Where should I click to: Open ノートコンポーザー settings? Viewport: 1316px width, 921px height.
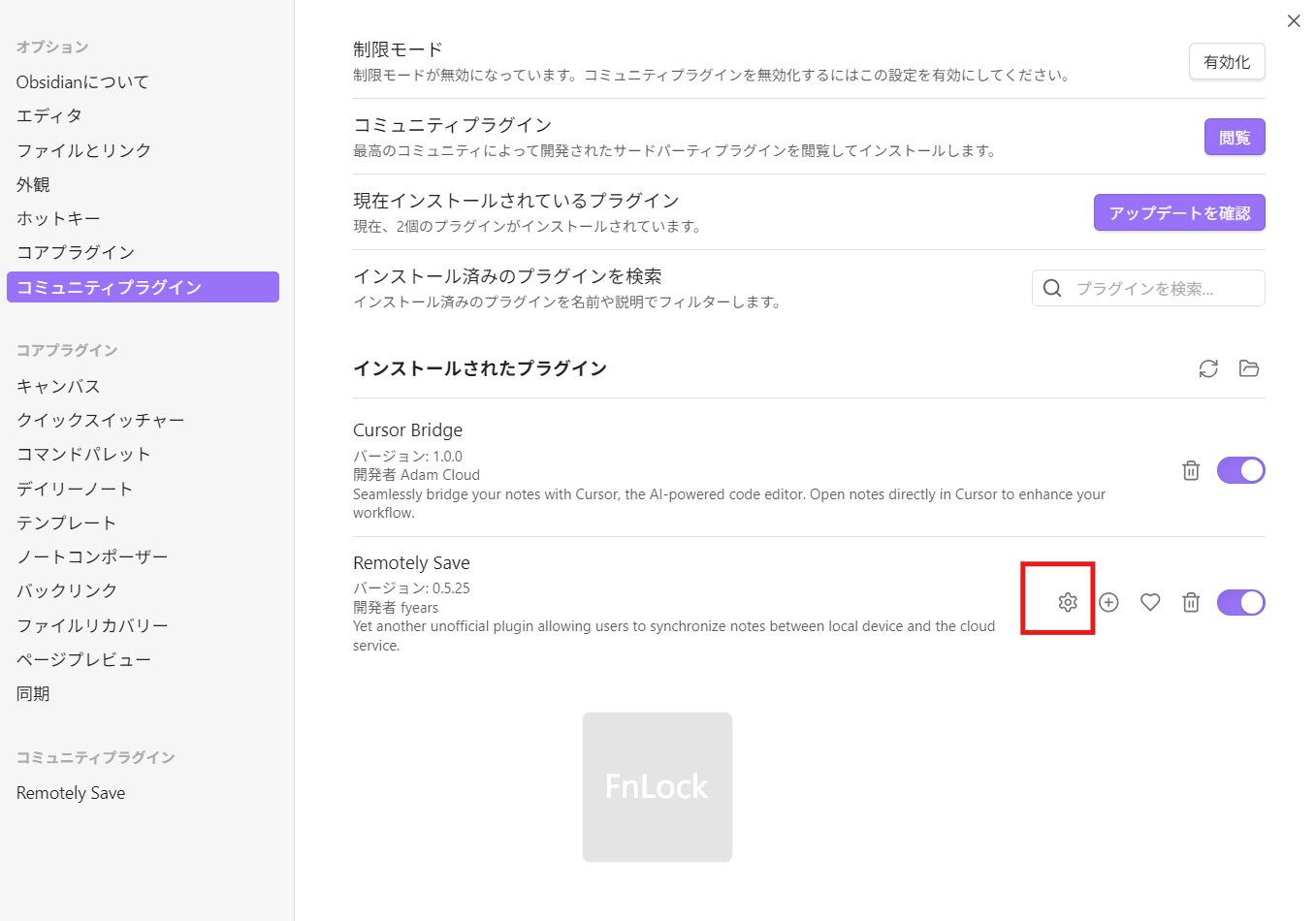pos(143,556)
